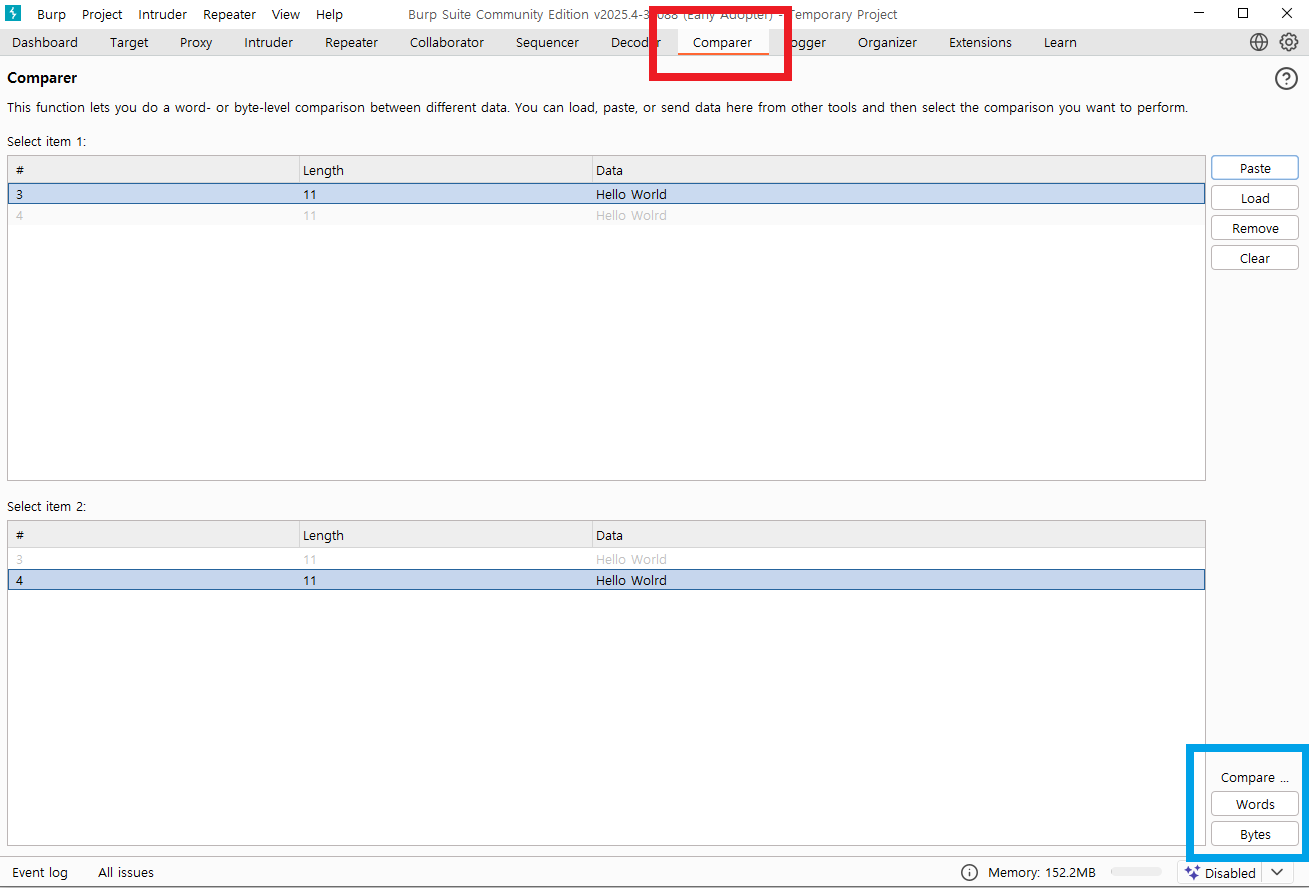Image resolution: width=1309 pixels, height=888 pixels.
Task: Click the Memory: 152.2MB status text
Action: click(x=1042, y=872)
